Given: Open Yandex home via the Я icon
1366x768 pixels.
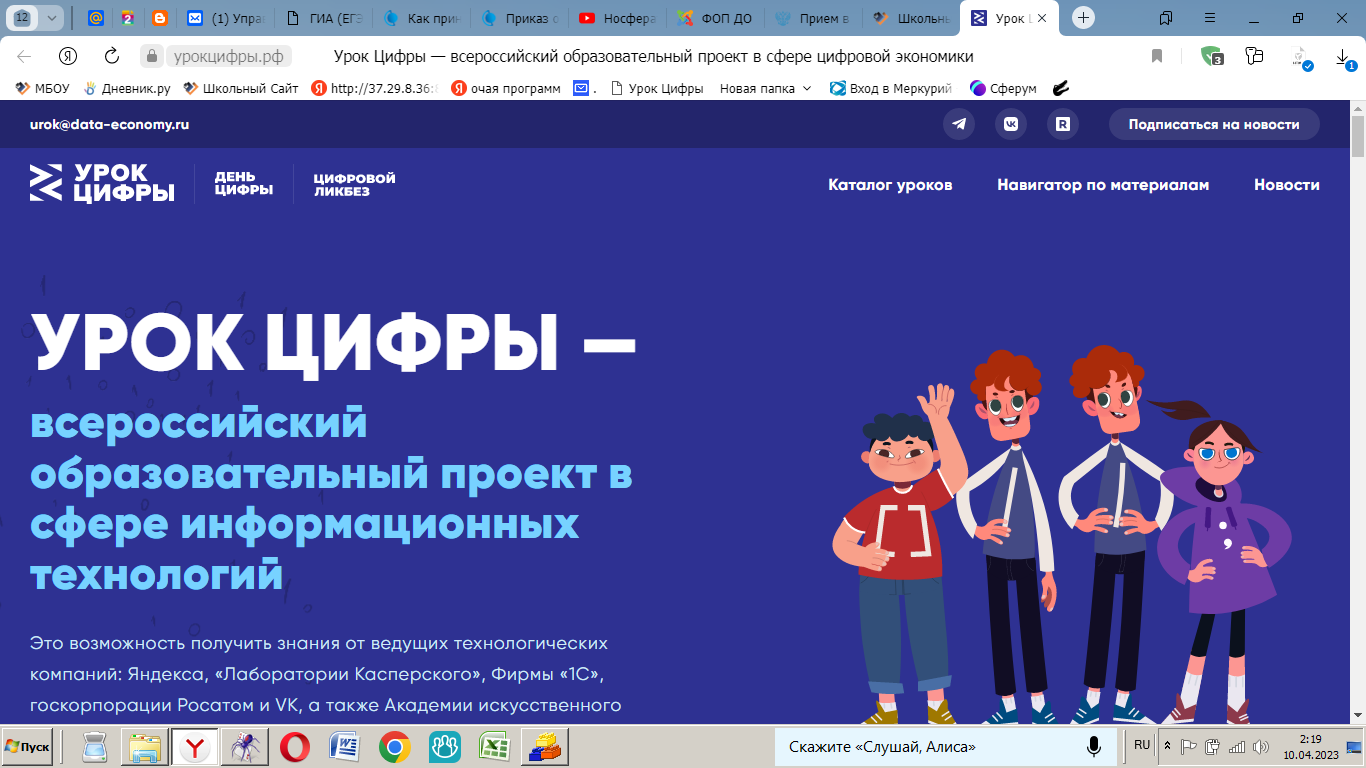Looking at the screenshot, I should point(68,56).
